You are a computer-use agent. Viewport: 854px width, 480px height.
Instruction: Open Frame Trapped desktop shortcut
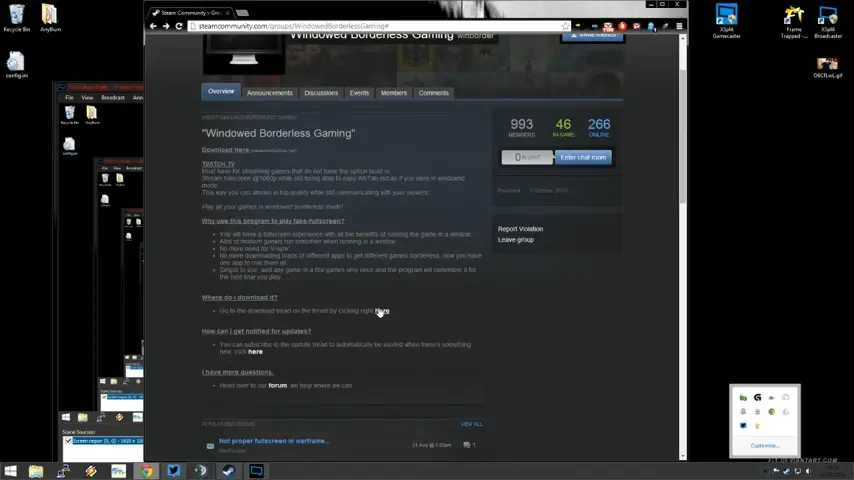(794, 22)
